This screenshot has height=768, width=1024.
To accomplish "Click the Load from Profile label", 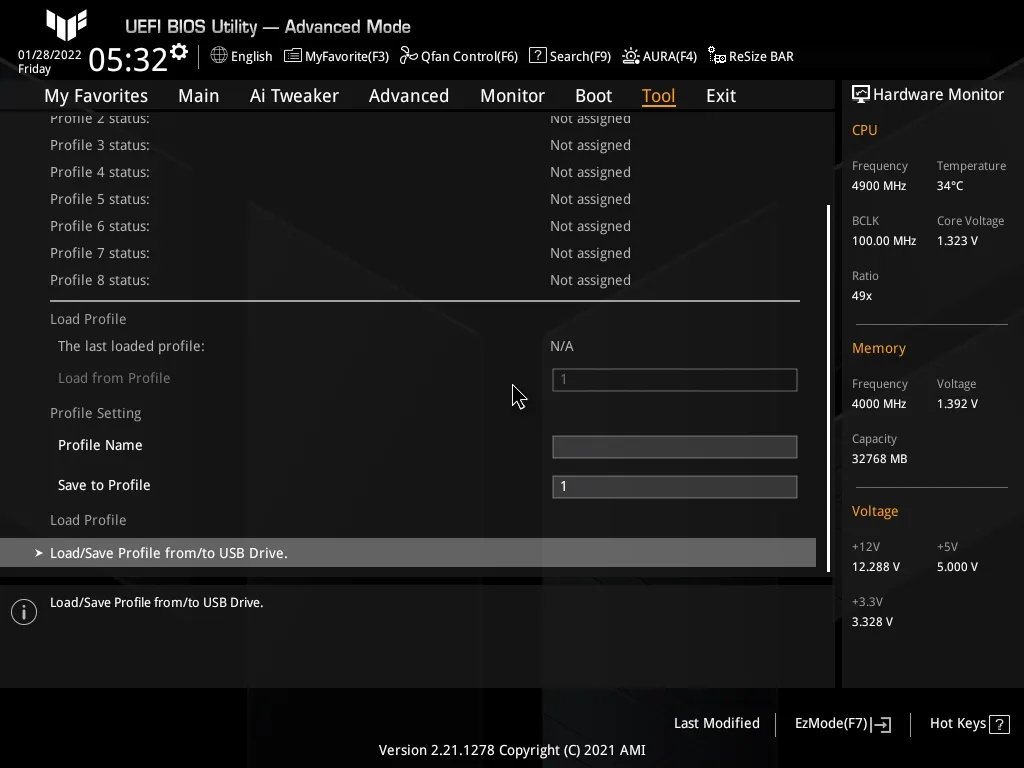I will coord(114,378).
